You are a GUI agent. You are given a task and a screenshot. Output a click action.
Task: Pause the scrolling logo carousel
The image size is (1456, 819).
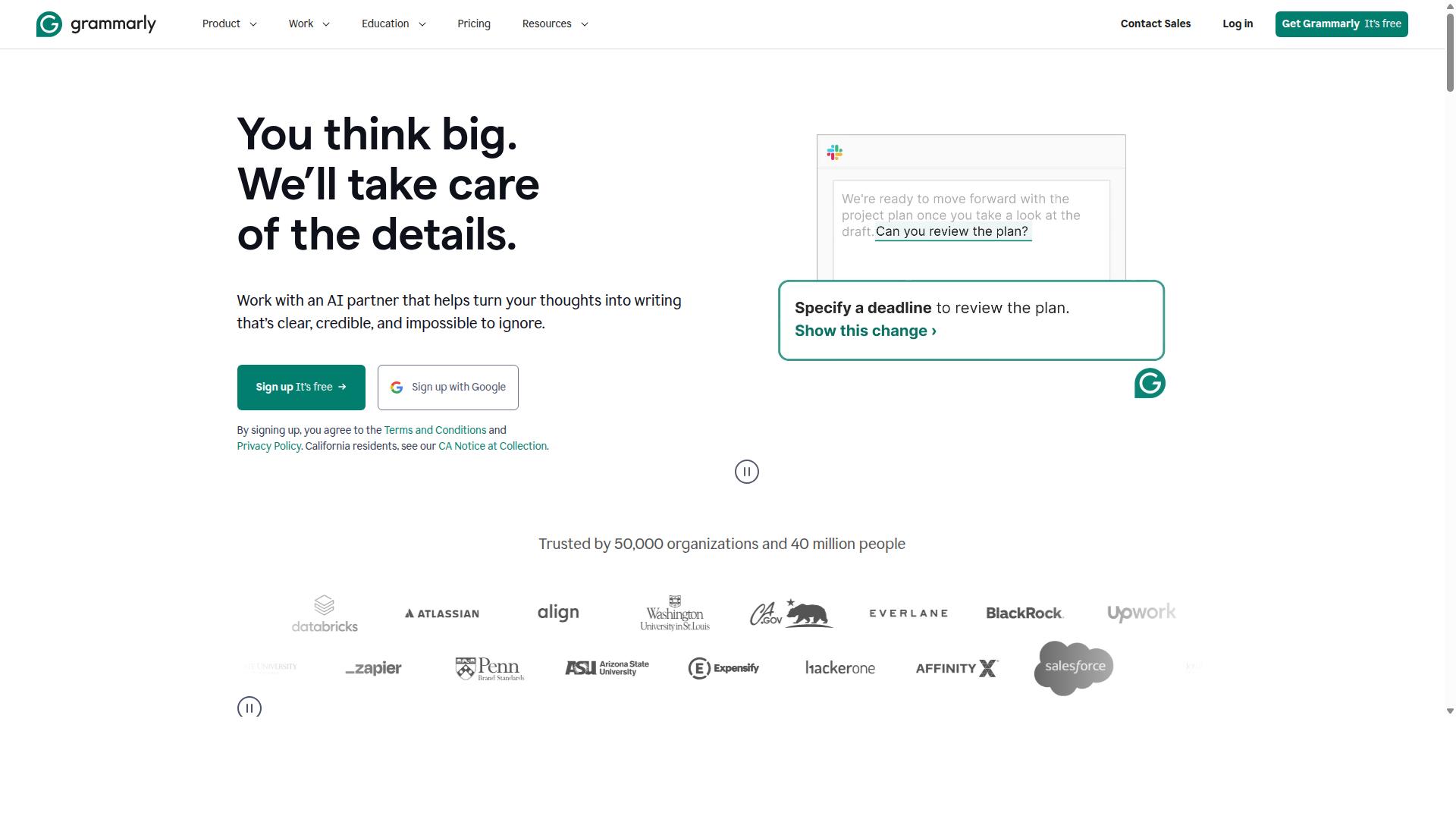(x=249, y=708)
